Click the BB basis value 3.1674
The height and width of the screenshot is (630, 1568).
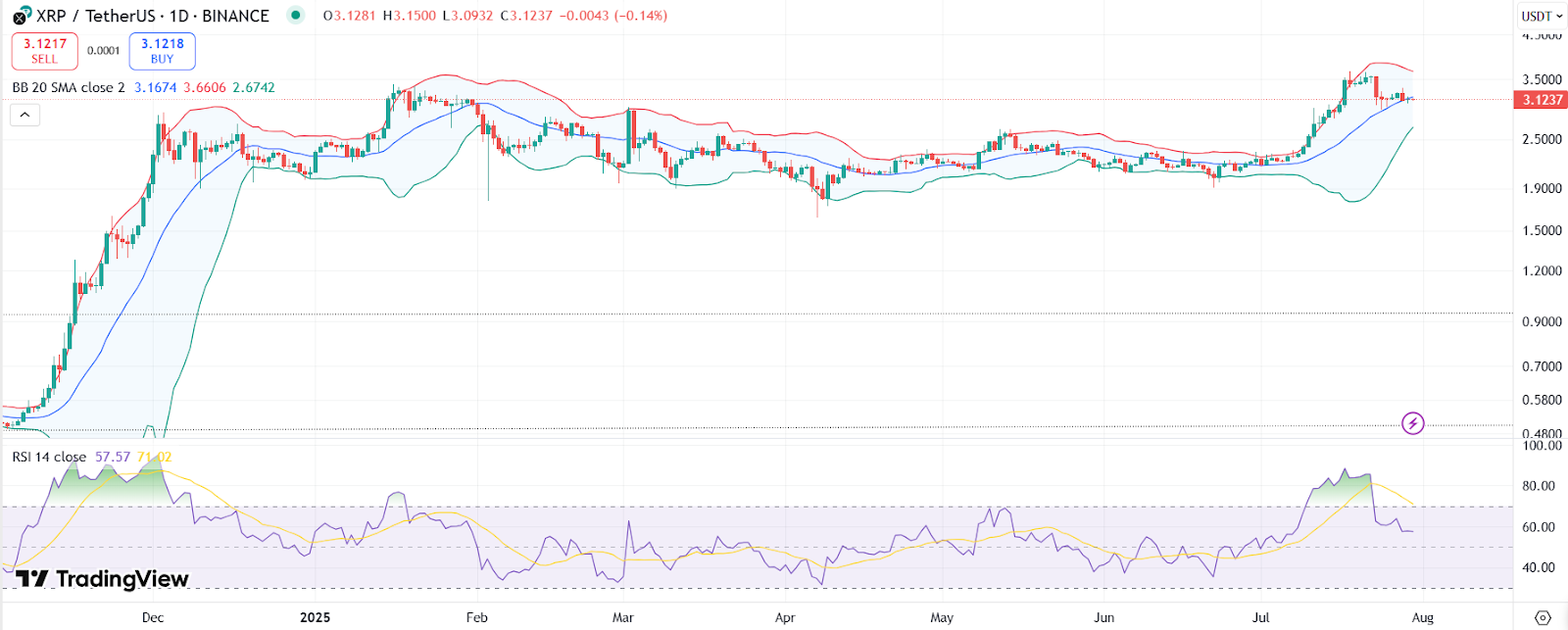point(155,87)
